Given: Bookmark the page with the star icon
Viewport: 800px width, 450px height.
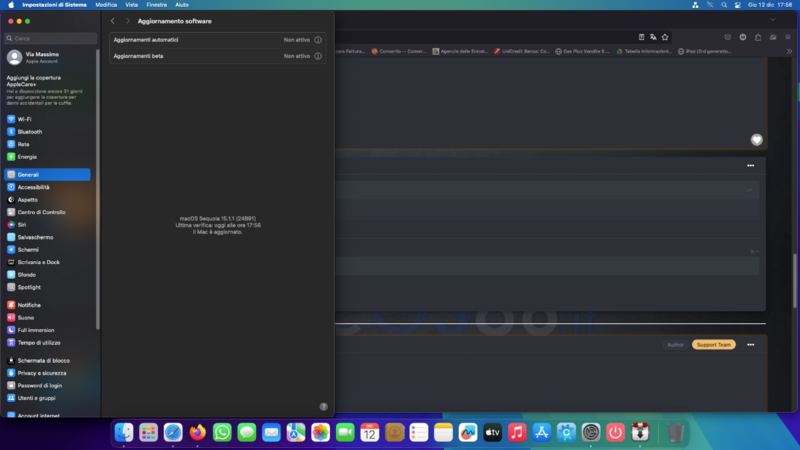Looking at the screenshot, I should tap(665, 36).
